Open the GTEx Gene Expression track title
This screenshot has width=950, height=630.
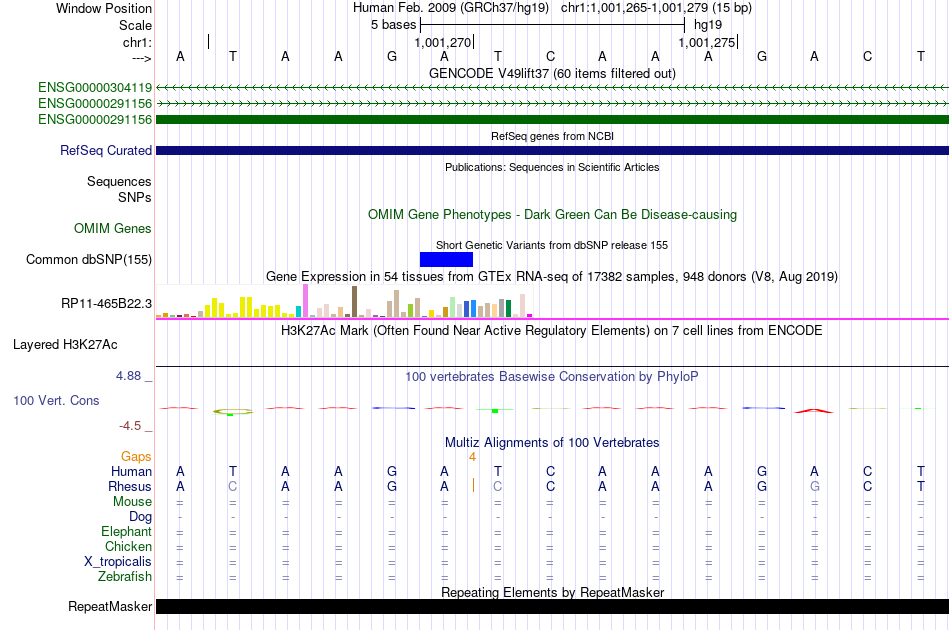(552, 277)
